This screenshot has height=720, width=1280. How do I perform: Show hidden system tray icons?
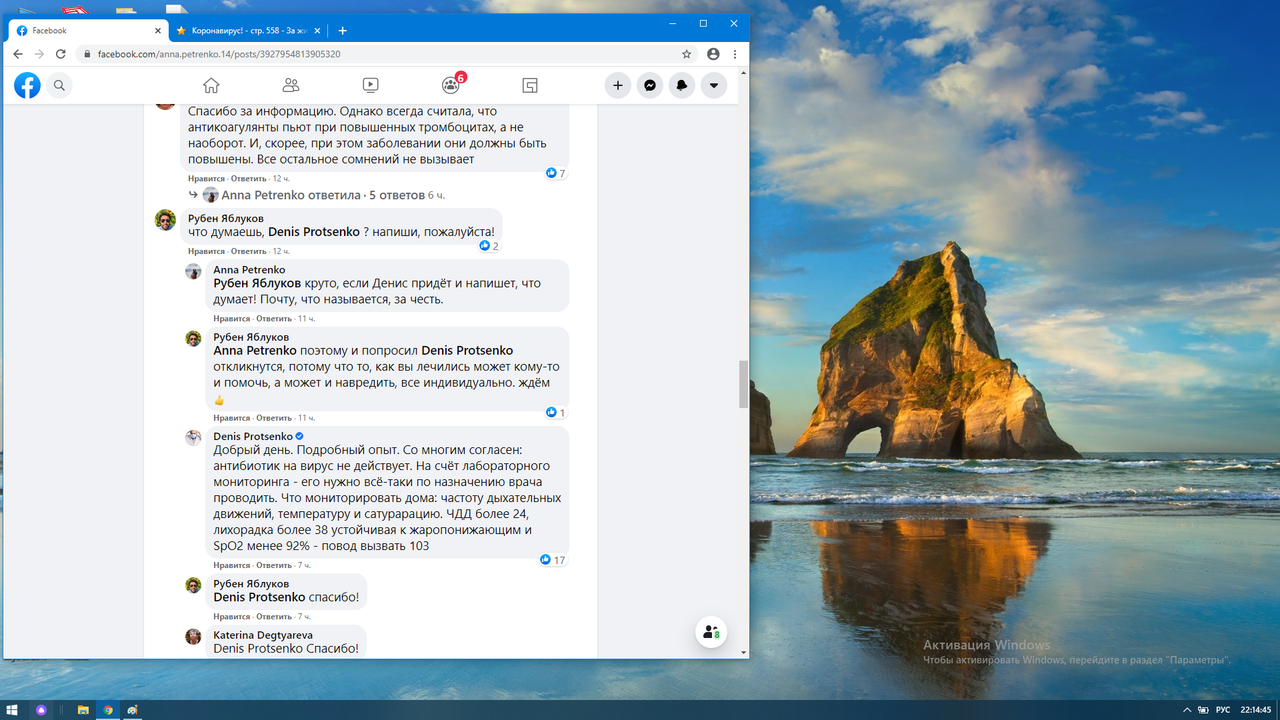1186,710
